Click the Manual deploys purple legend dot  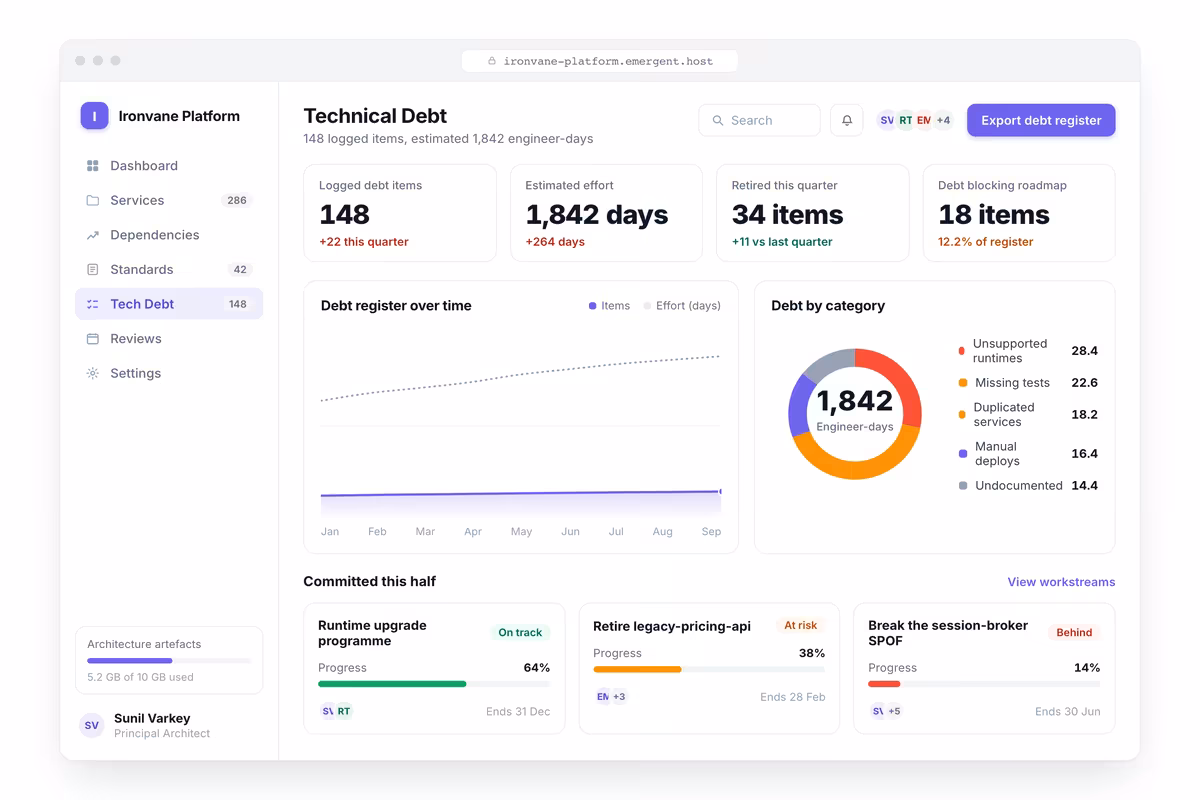coord(963,454)
